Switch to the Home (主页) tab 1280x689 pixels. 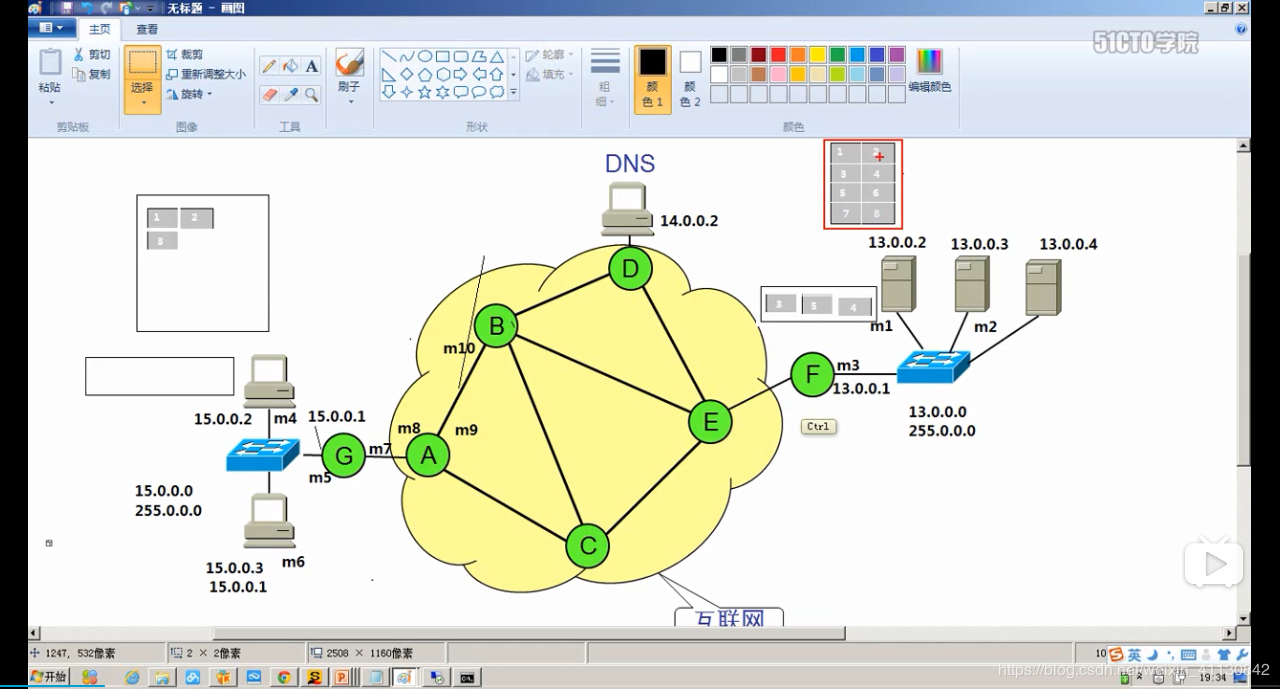tap(99, 29)
